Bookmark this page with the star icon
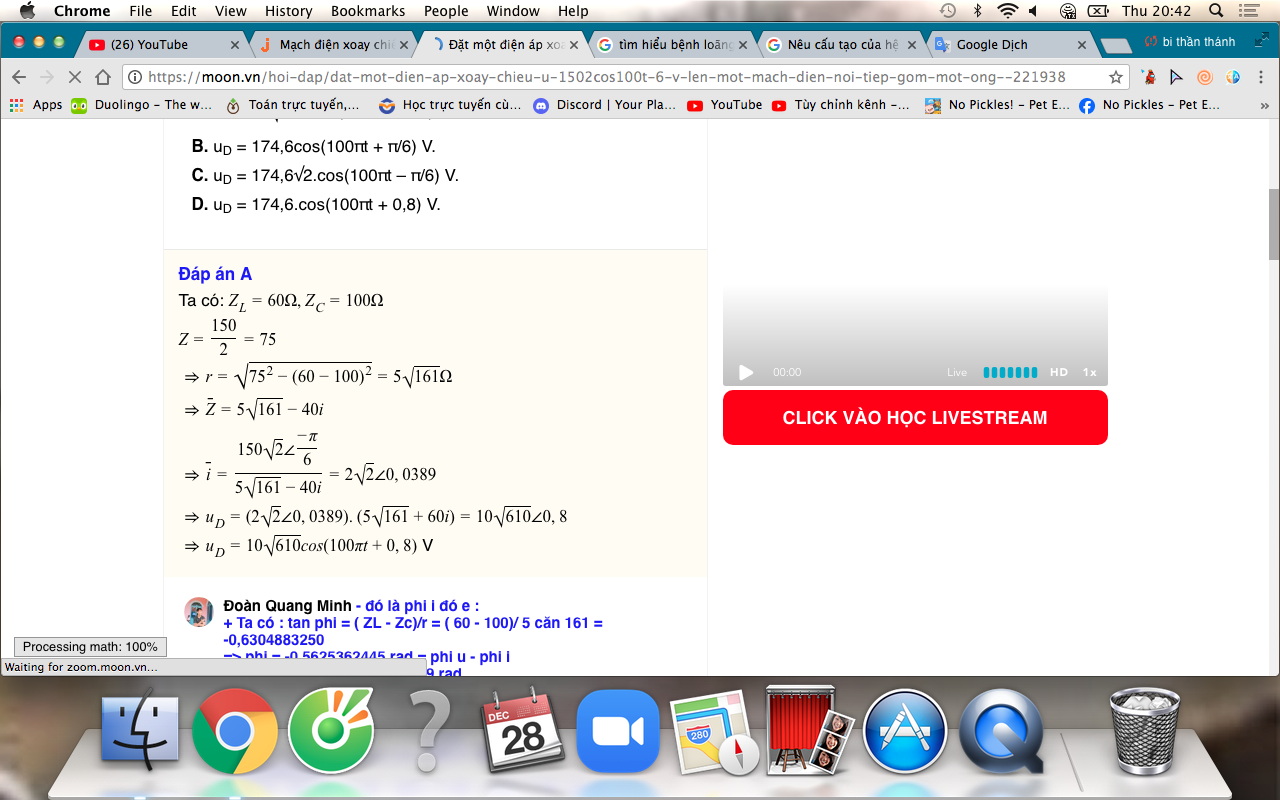 [x=1116, y=77]
